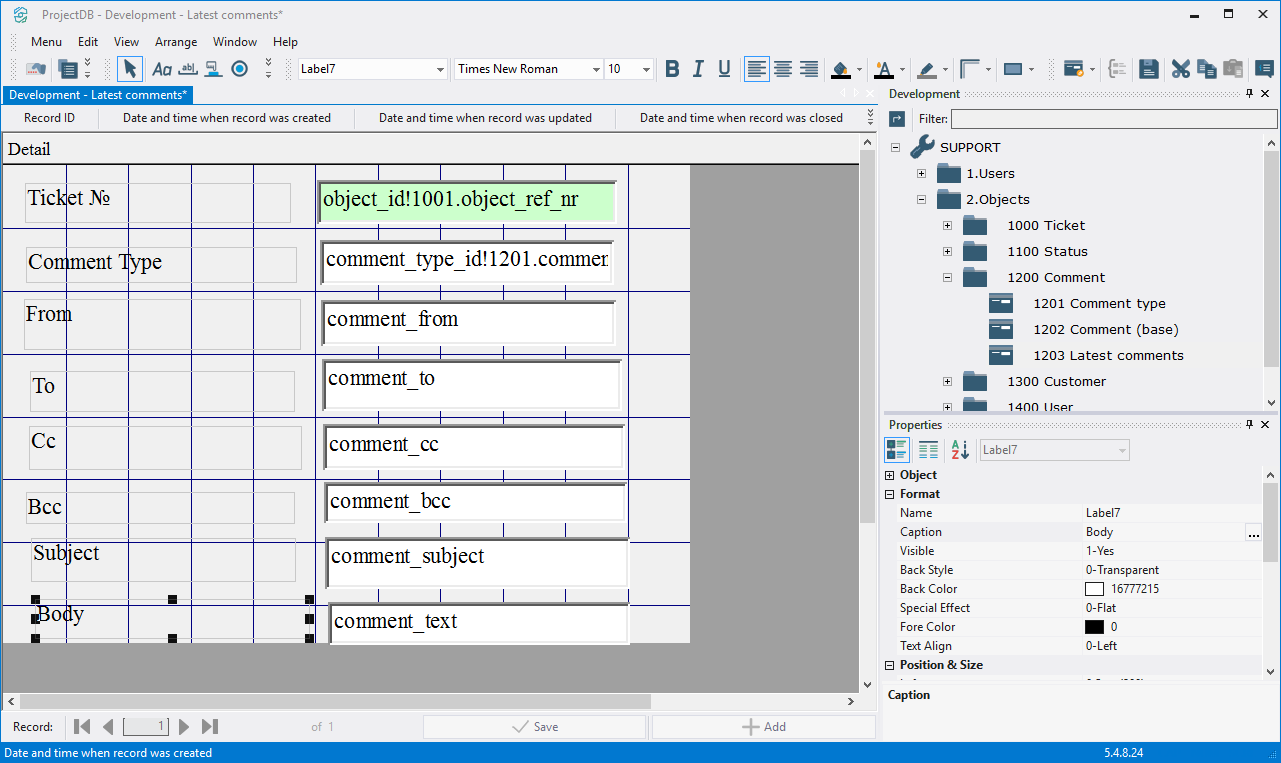1281x763 pixels.
Task: Toggle Italic formatting
Action: click(698, 69)
